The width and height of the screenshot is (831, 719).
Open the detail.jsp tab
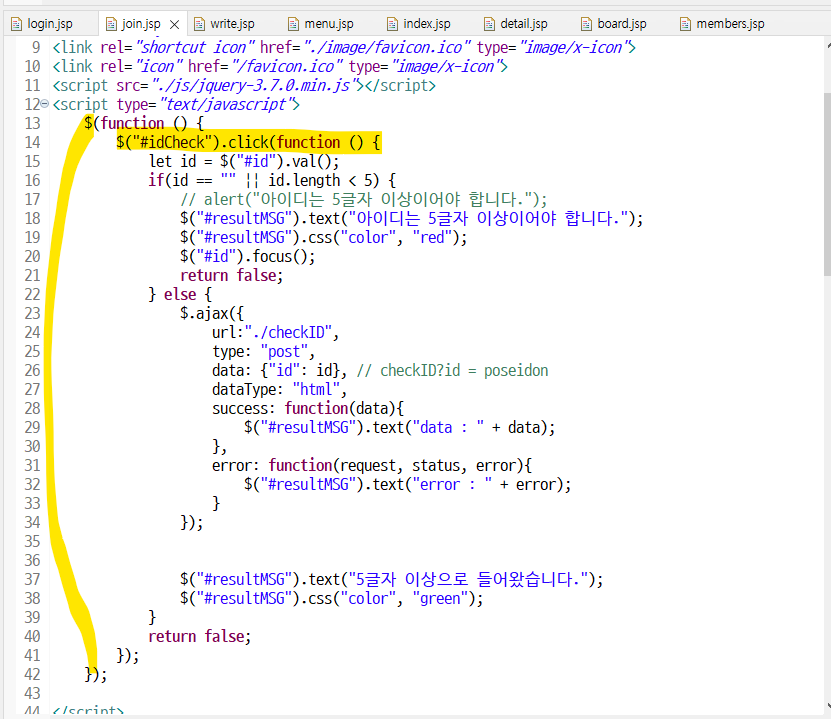pyautogui.click(x=524, y=24)
